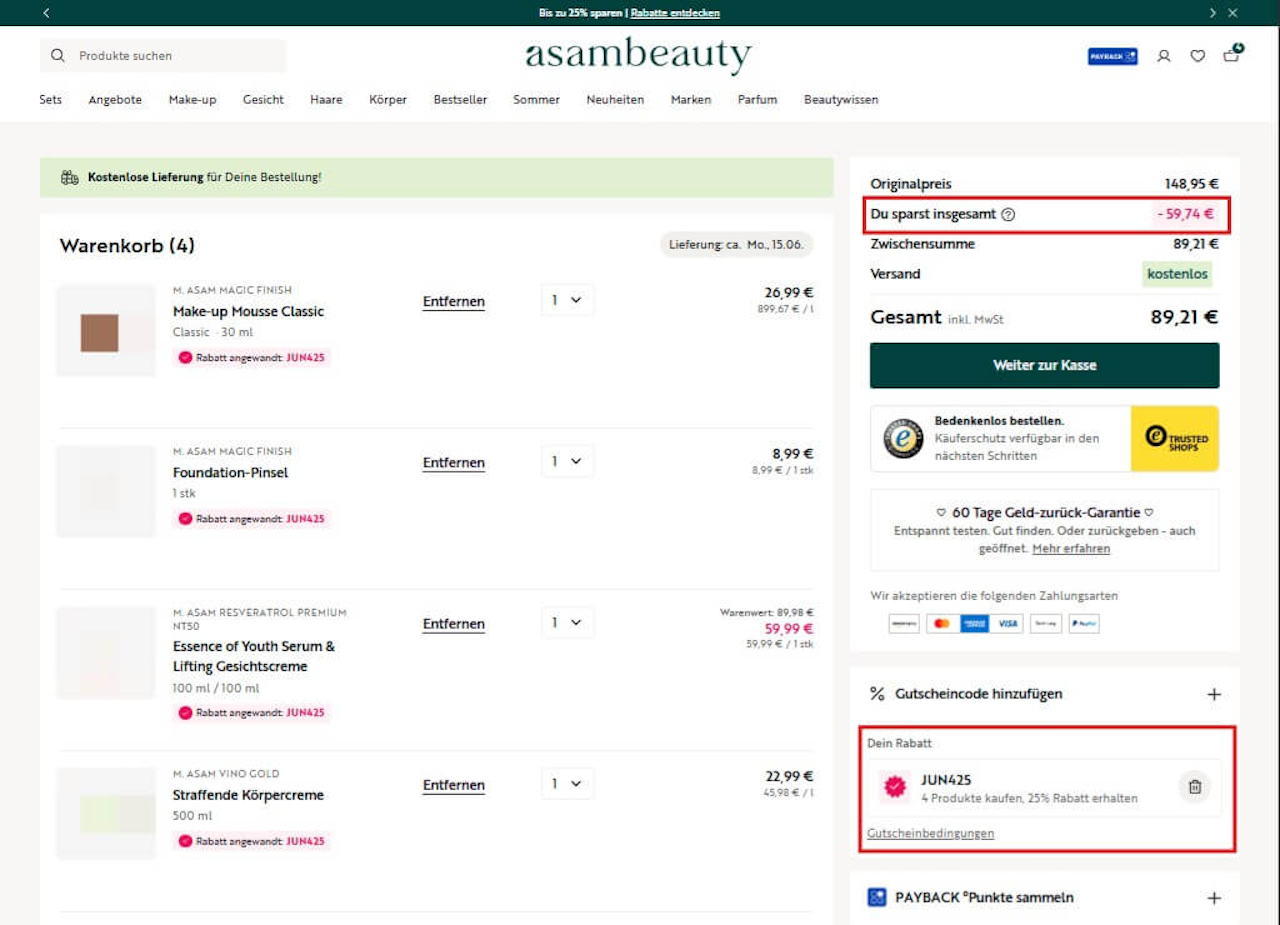Click the Trusted Shops round seal icon
The width and height of the screenshot is (1280, 925).
[903, 438]
